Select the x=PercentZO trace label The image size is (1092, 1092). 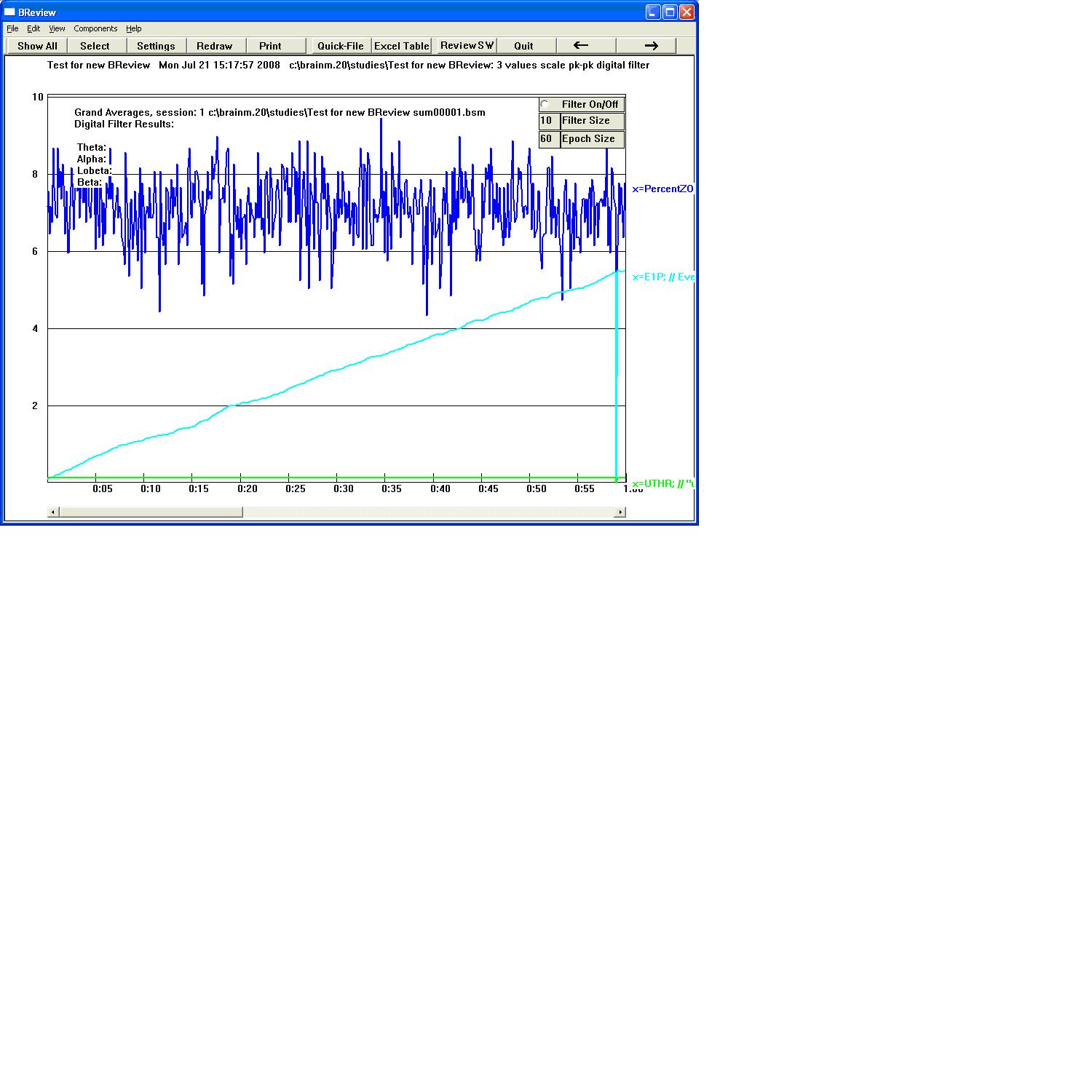click(x=662, y=189)
